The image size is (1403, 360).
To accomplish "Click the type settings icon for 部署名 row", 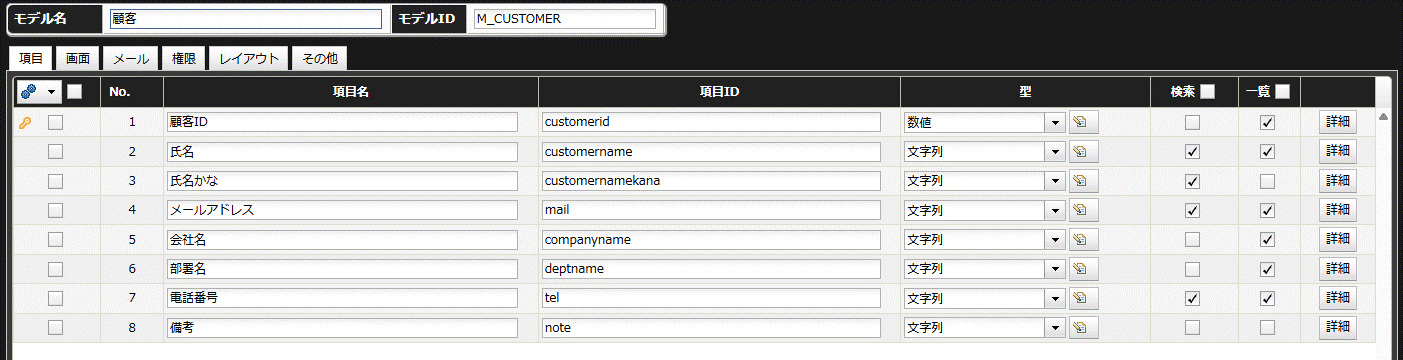I will click(x=1083, y=269).
